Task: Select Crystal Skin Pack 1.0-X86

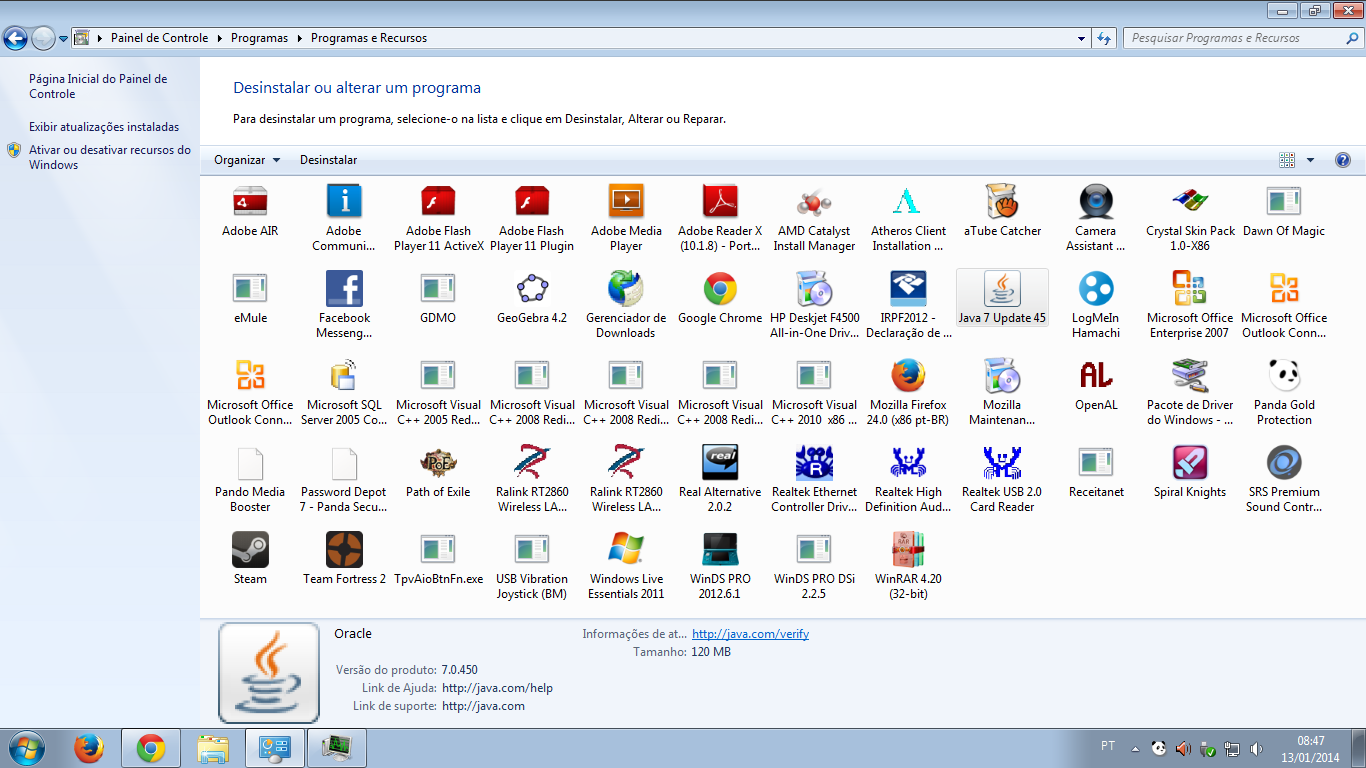Action: click(1190, 218)
